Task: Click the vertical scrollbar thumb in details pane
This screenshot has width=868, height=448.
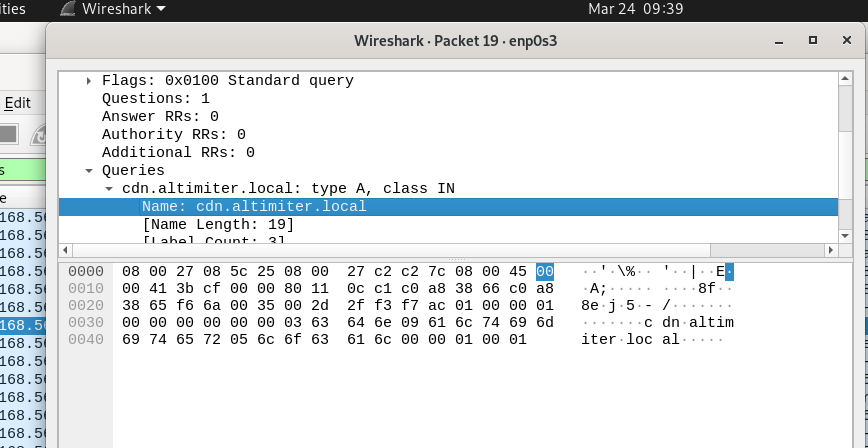Action: (x=845, y=109)
